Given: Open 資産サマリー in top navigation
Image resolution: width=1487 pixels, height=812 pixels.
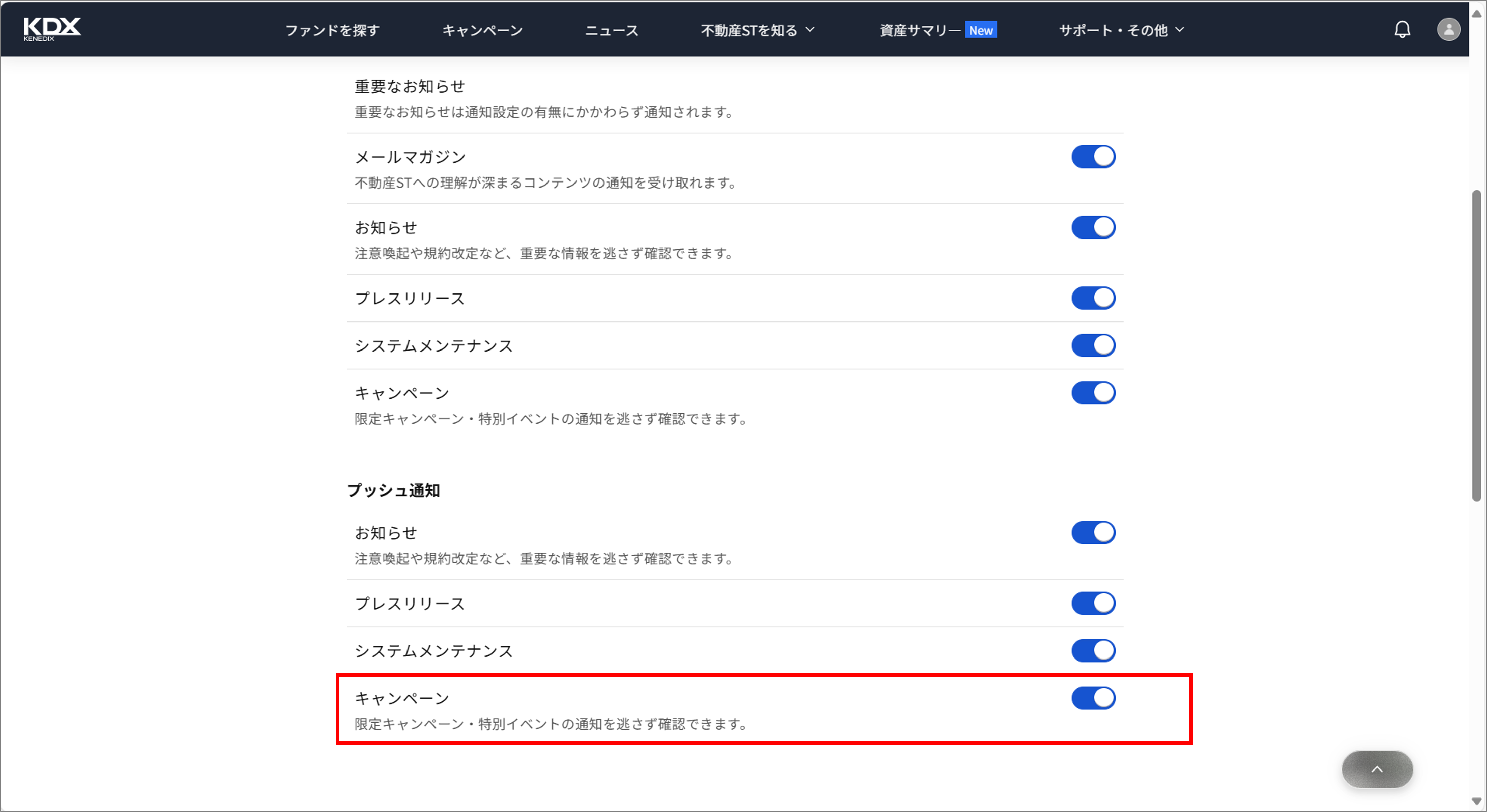Looking at the screenshot, I should coord(920,30).
